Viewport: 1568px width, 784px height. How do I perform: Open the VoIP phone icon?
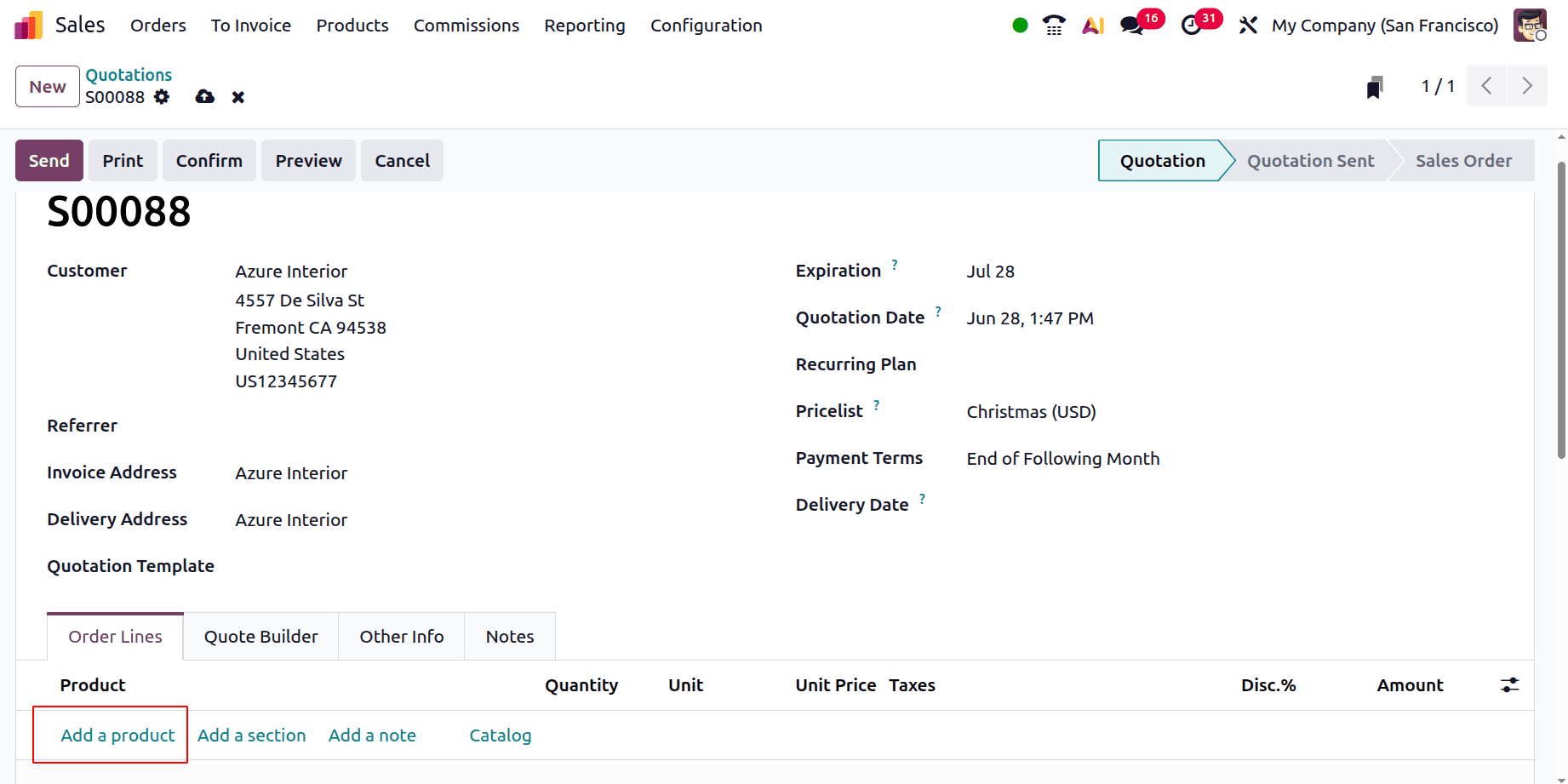(1054, 26)
